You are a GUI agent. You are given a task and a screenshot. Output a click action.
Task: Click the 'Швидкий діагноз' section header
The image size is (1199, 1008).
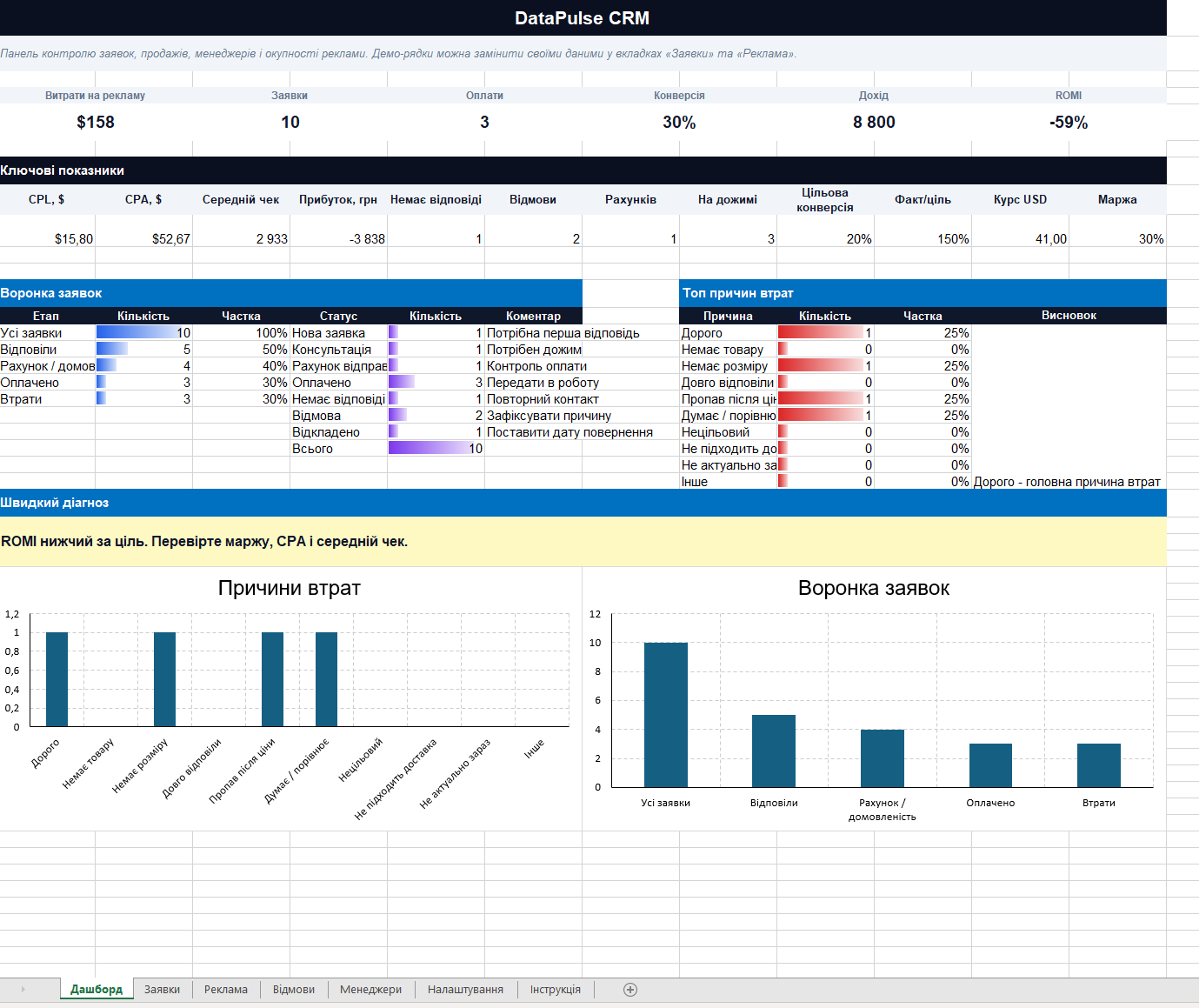click(583, 503)
